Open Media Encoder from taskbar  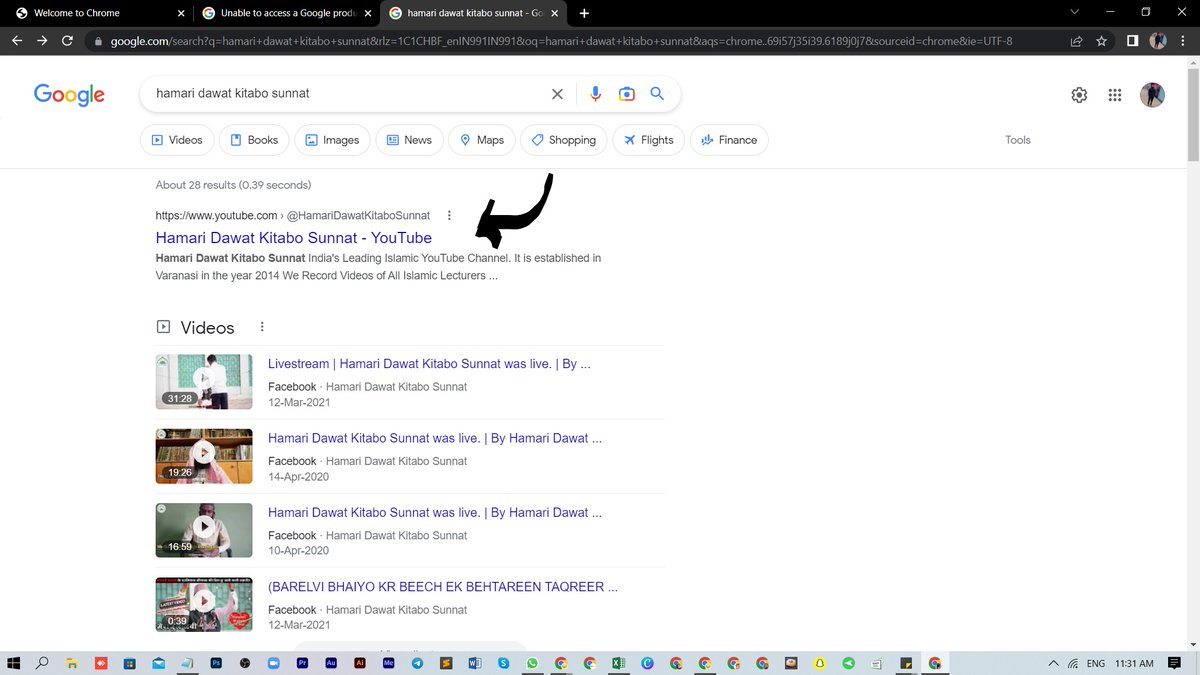tap(388, 662)
